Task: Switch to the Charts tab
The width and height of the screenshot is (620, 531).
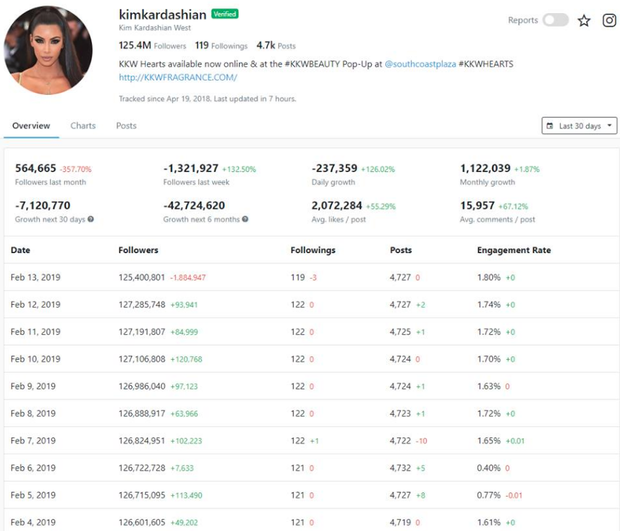Action: click(83, 126)
